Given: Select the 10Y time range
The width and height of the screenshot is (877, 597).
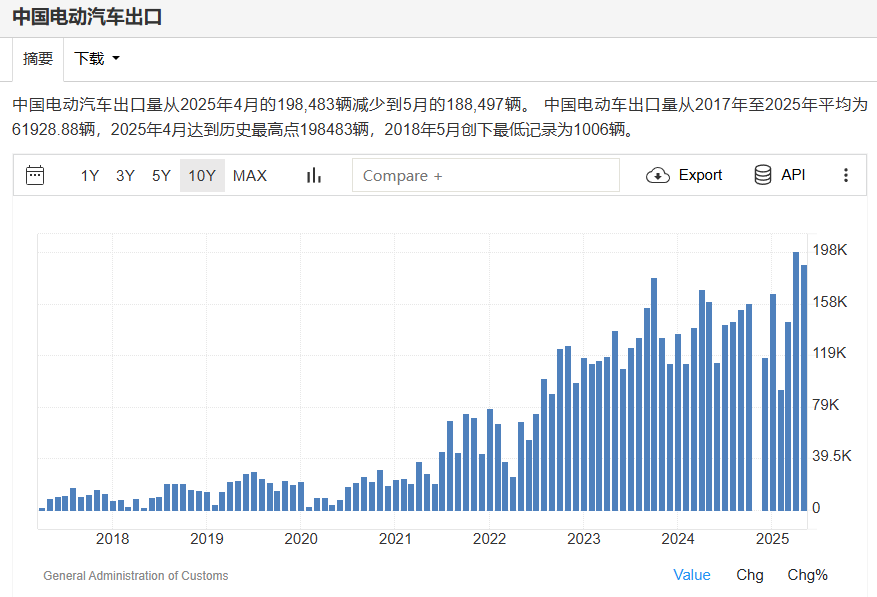Looking at the screenshot, I should (x=202, y=176).
